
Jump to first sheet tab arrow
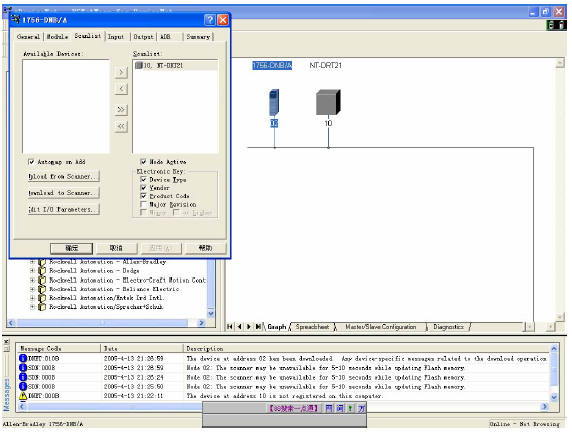230,327
